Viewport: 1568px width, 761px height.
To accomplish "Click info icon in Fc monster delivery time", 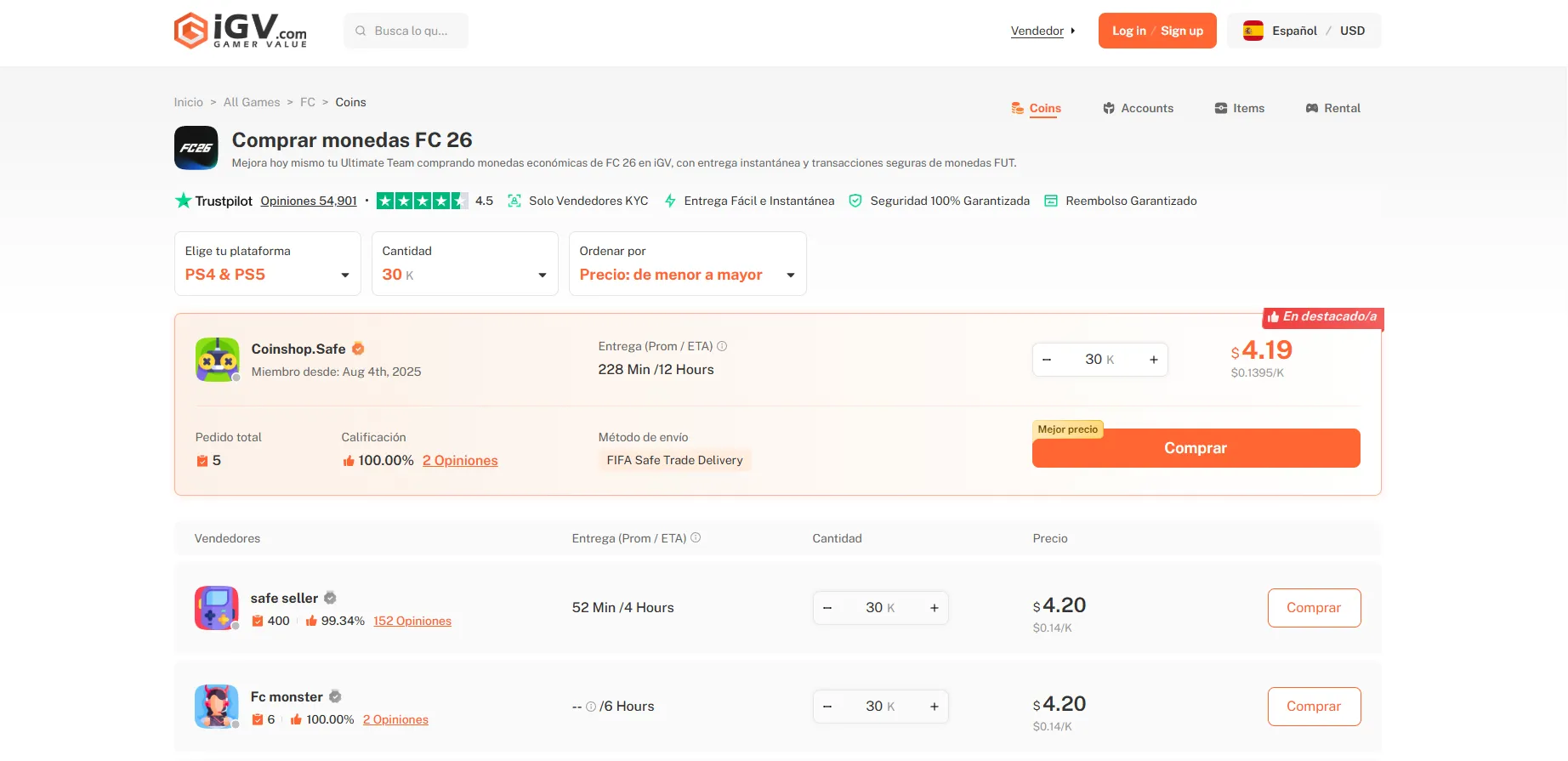I will click(591, 707).
